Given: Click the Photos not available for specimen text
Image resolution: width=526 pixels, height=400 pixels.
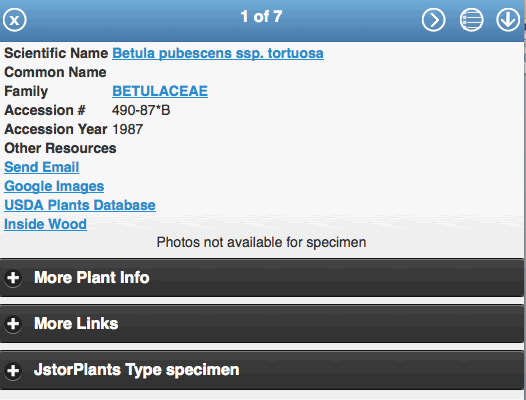Looking at the screenshot, I should click(261, 242).
